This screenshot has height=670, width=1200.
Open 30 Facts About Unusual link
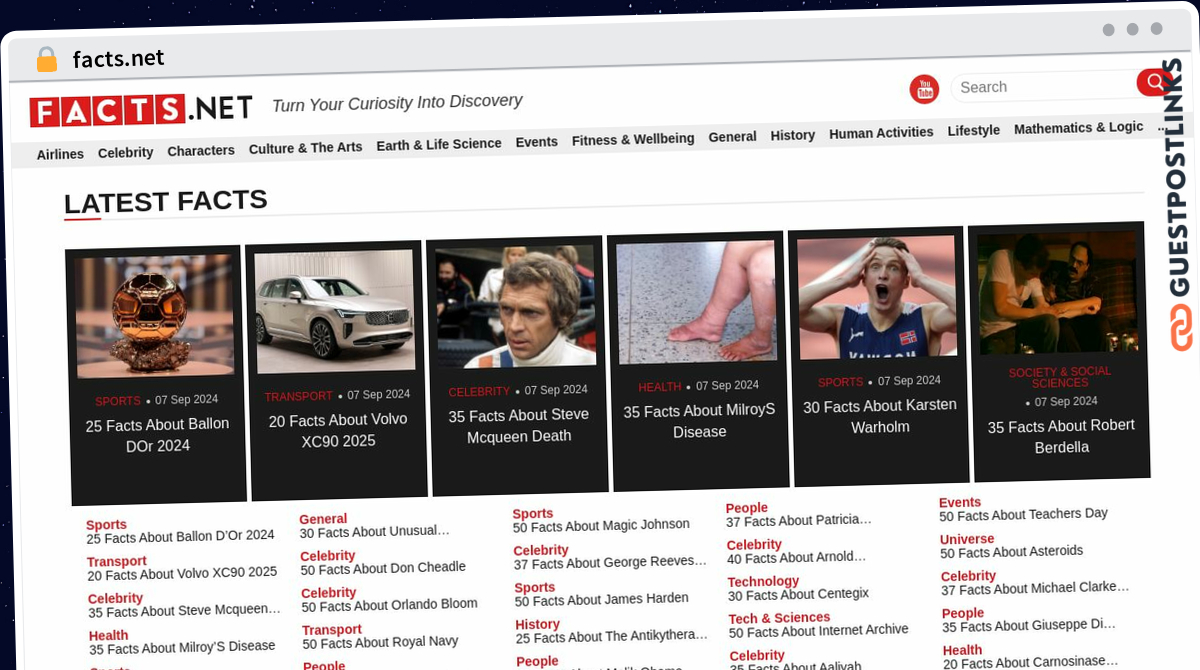click(375, 532)
